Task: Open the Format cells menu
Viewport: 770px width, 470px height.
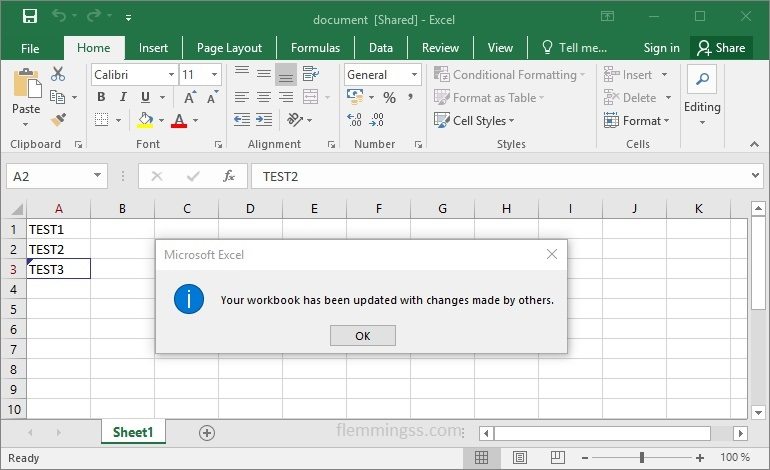Action: click(x=636, y=120)
